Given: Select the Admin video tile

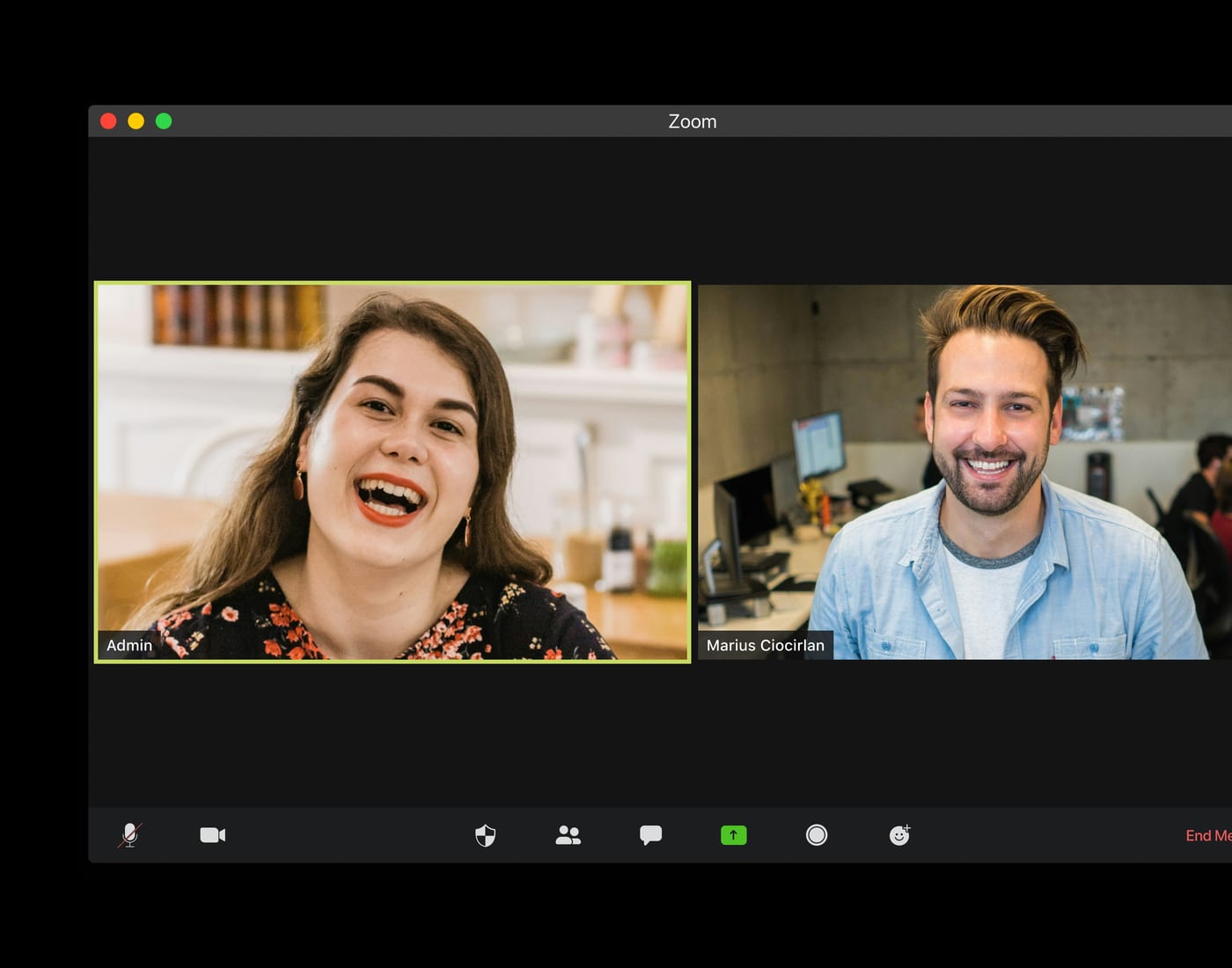Looking at the screenshot, I should tap(392, 472).
